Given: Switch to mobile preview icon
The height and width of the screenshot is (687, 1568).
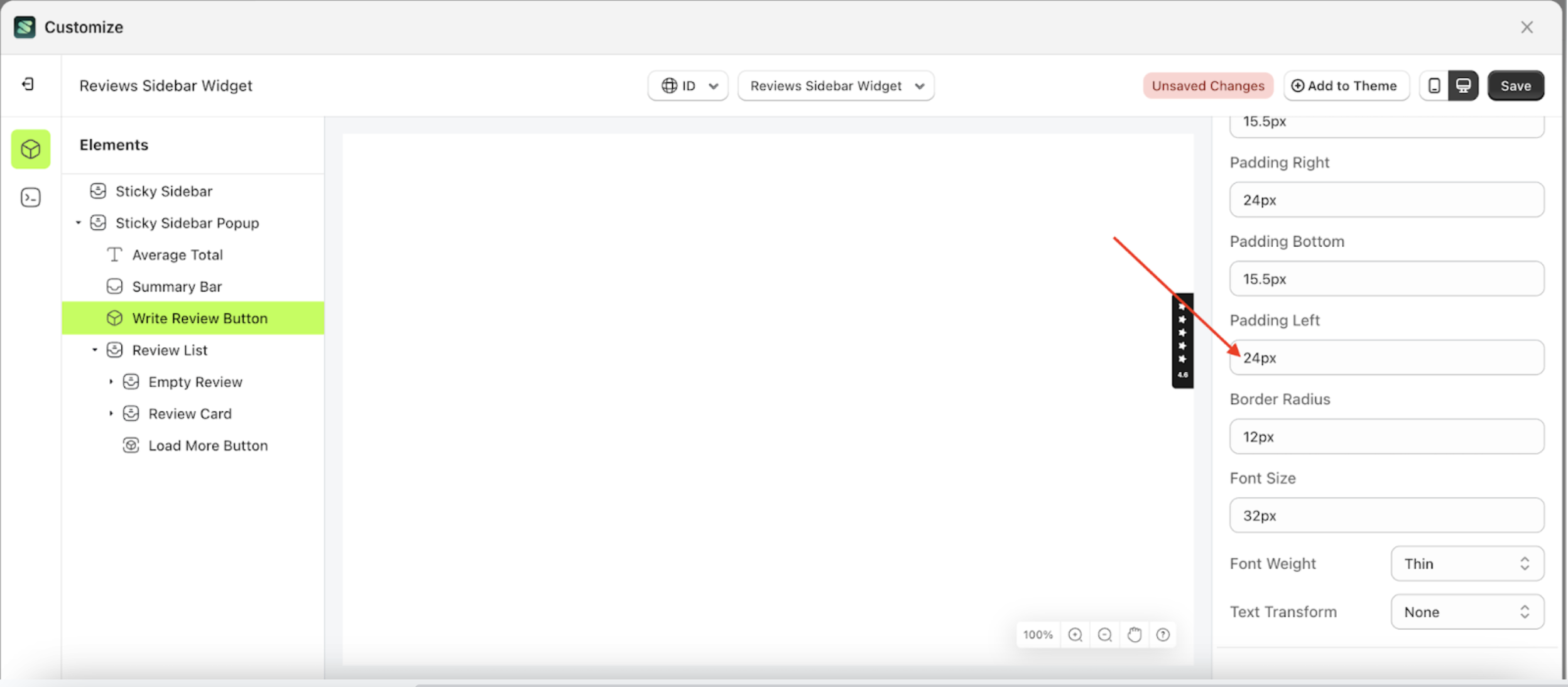Looking at the screenshot, I should 1433,85.
